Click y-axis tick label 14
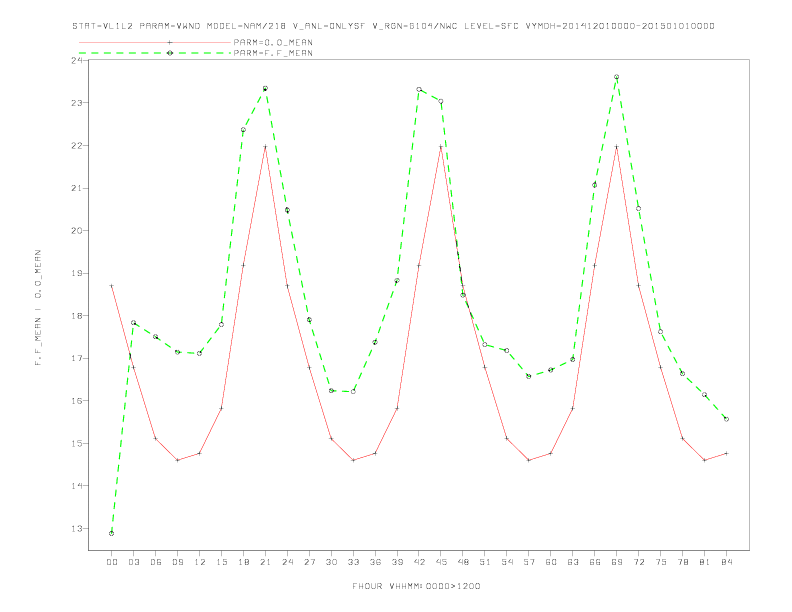The width and height of the screenshot is (792, 612). tap(77, 486)
